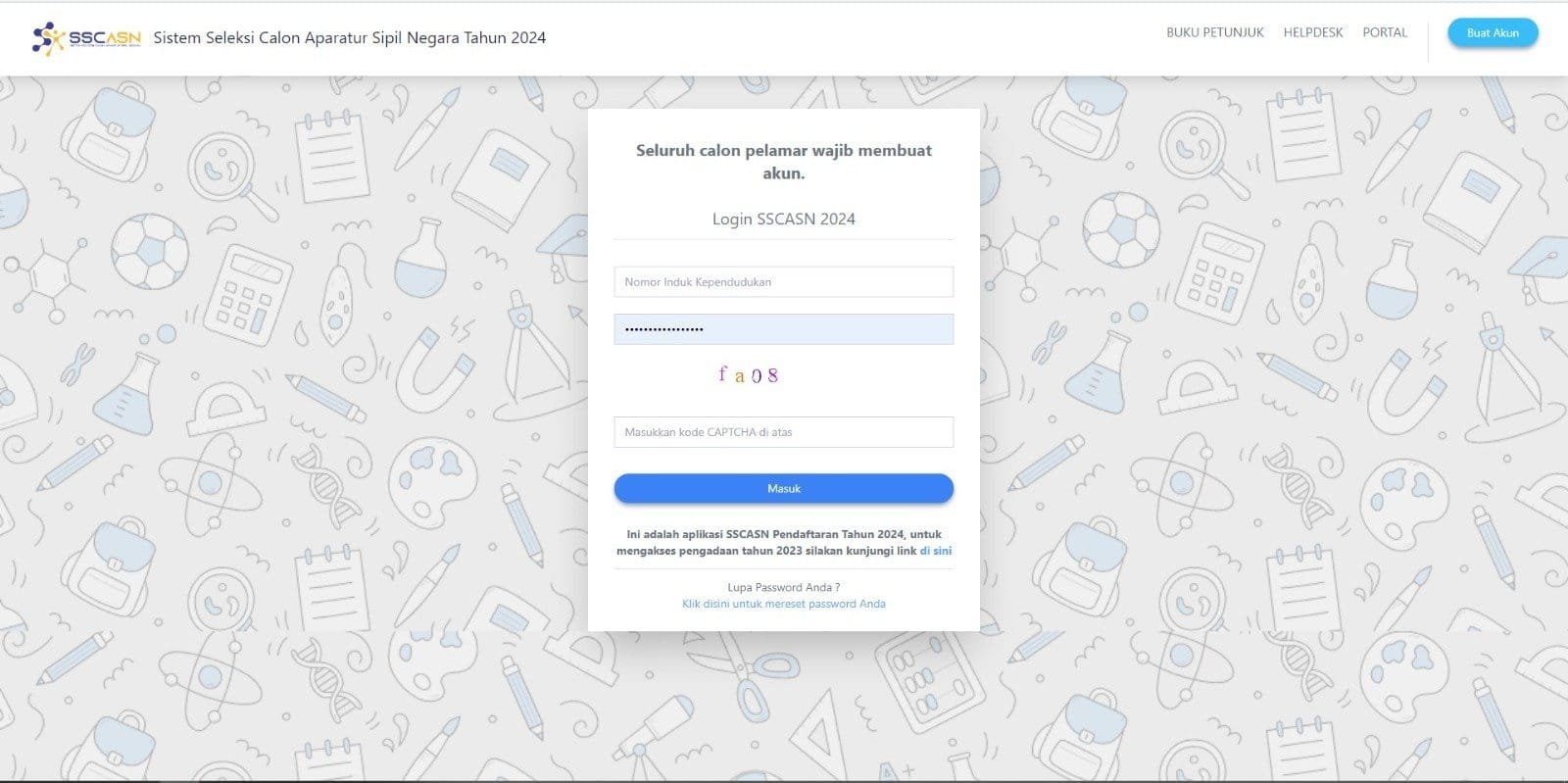Image resolution: width=1568 pixels, height=783 pixels.
Task: Select the CAPTCHA code input box
Action: (783, 432)
